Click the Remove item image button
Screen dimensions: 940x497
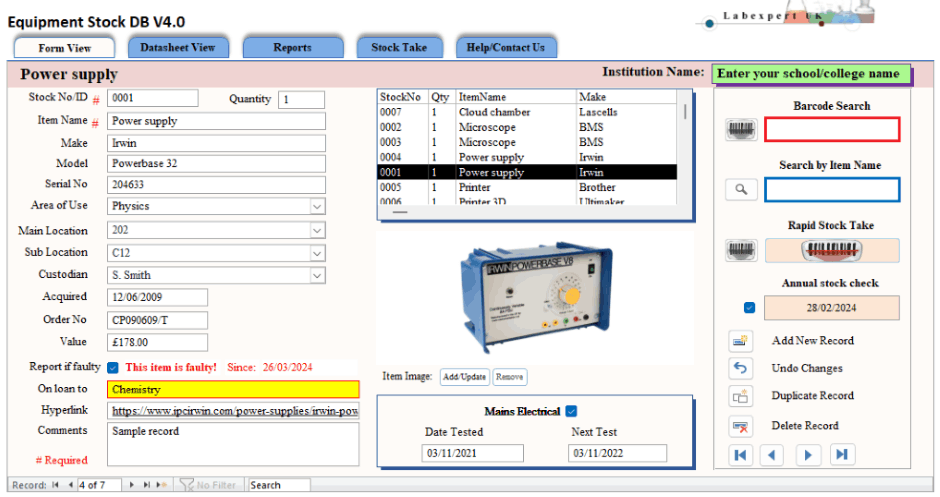(510, 376)
